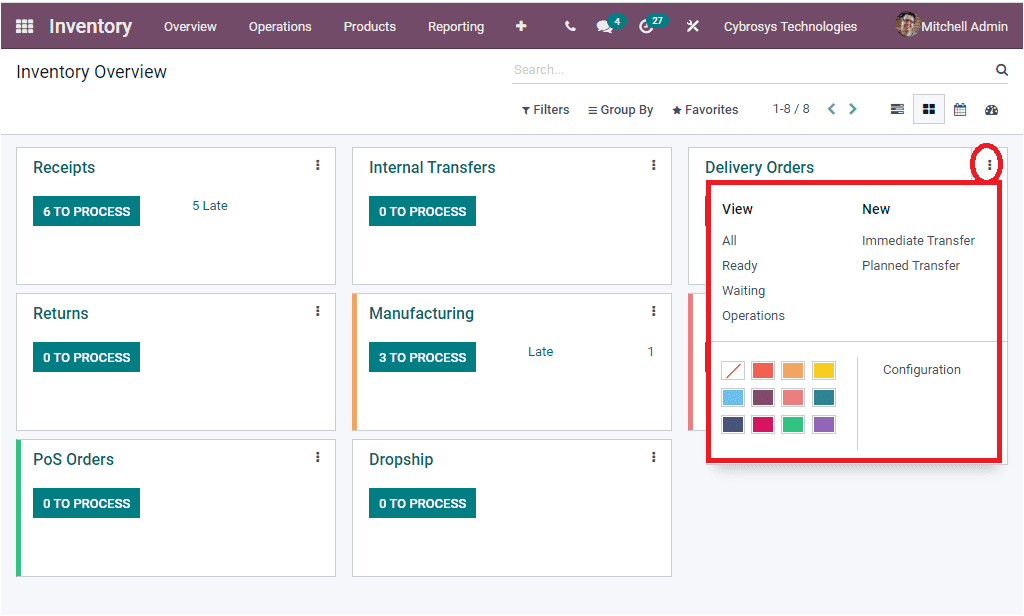The height and width of the screenshot is (616, 1024).
Task: Open the Products menu
Action: (369, 27)
